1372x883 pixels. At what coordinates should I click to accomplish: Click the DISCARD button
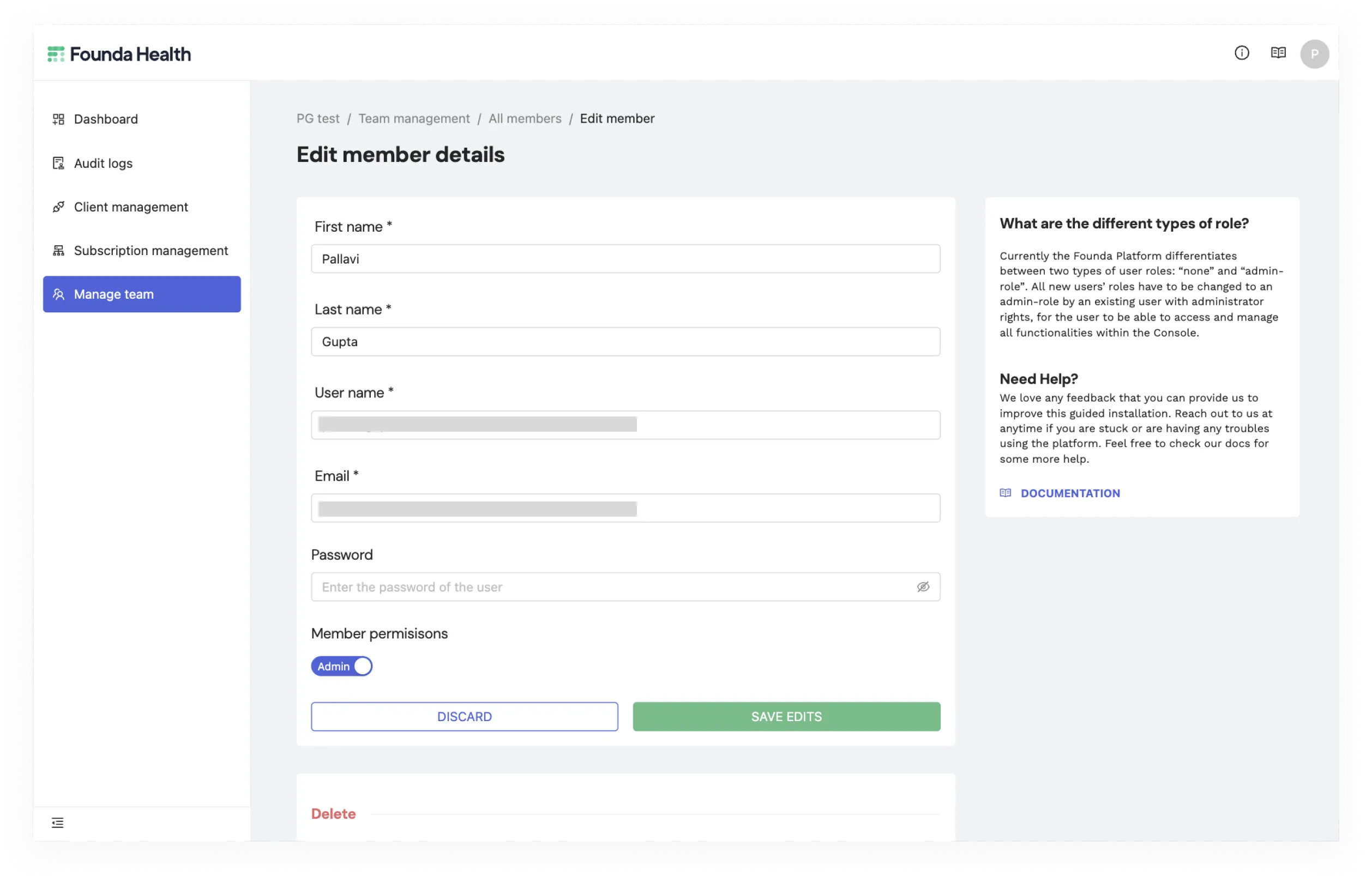(464, 716)
